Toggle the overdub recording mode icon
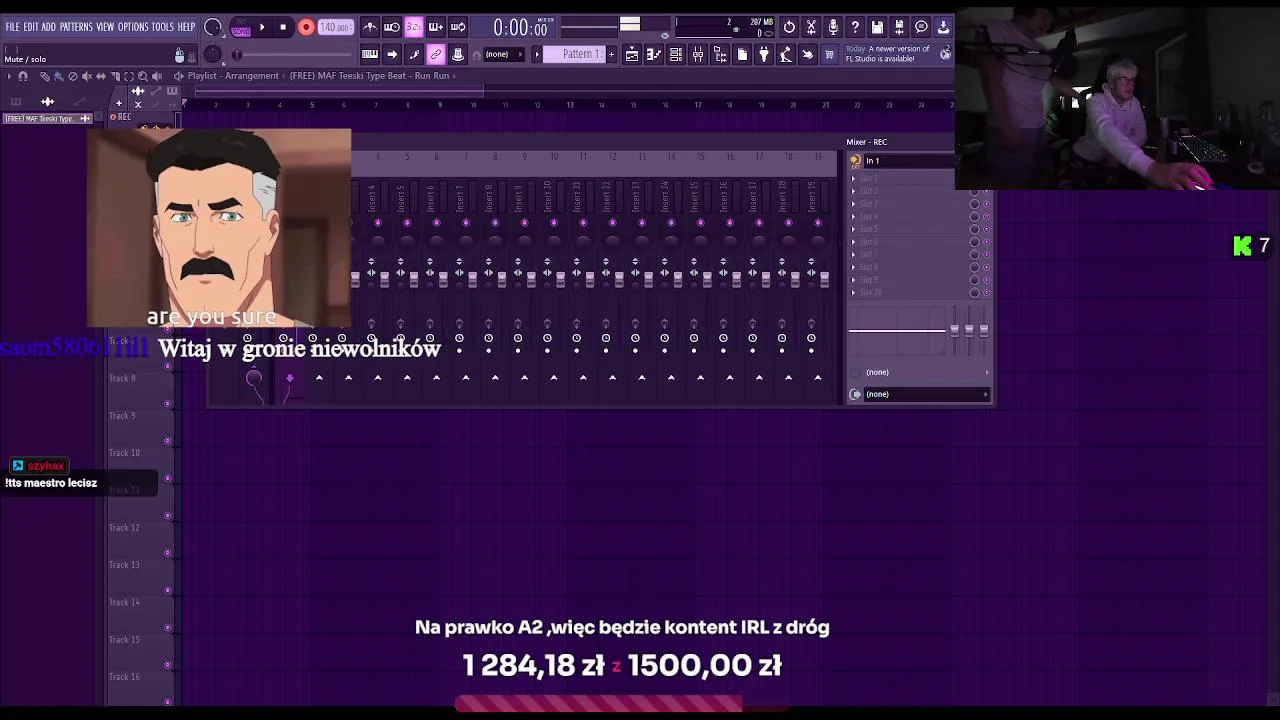This screenshot has width=1280, height=720. click(436, 27)
